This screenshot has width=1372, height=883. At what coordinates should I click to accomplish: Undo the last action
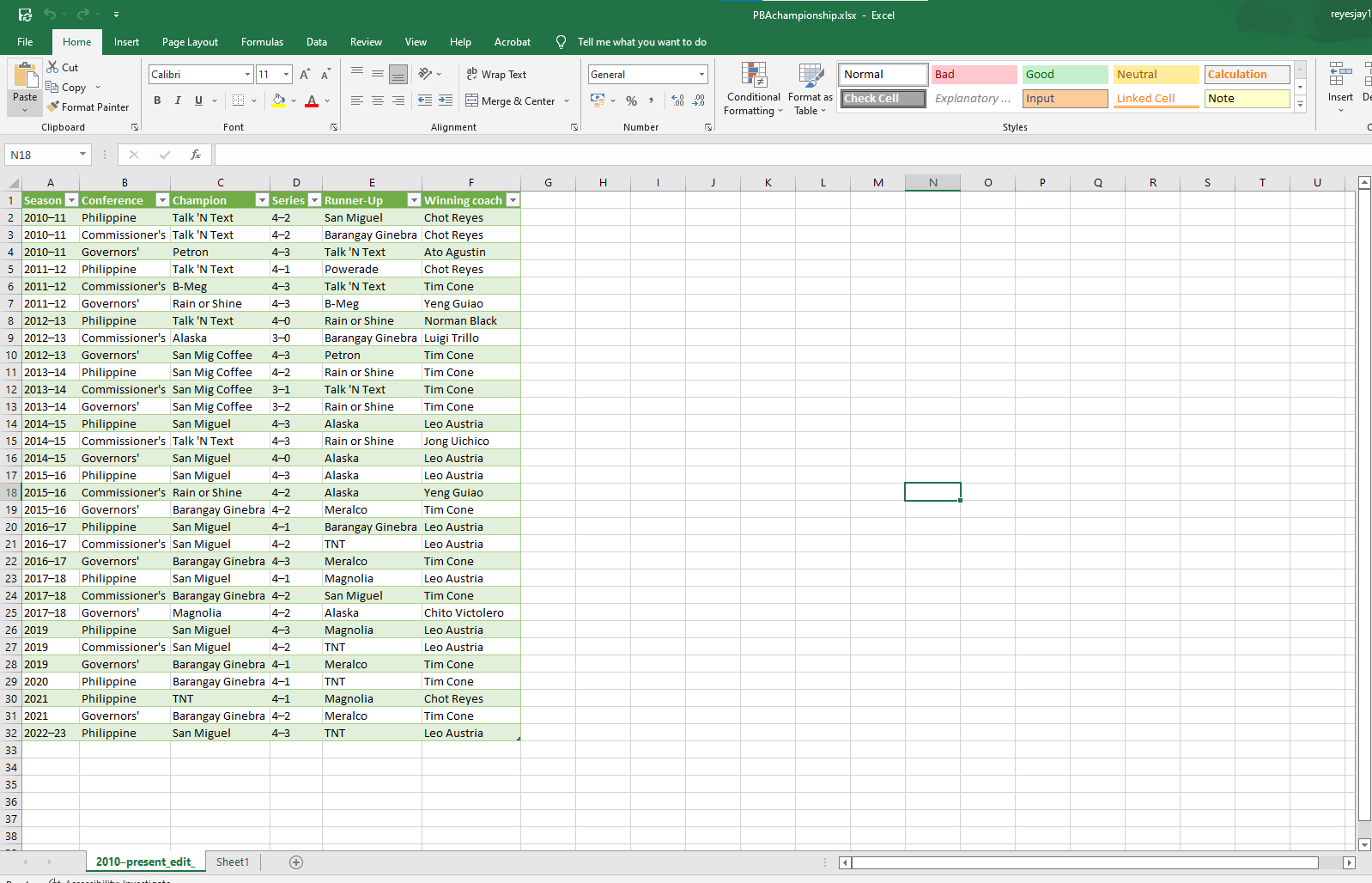pos(50,15)
